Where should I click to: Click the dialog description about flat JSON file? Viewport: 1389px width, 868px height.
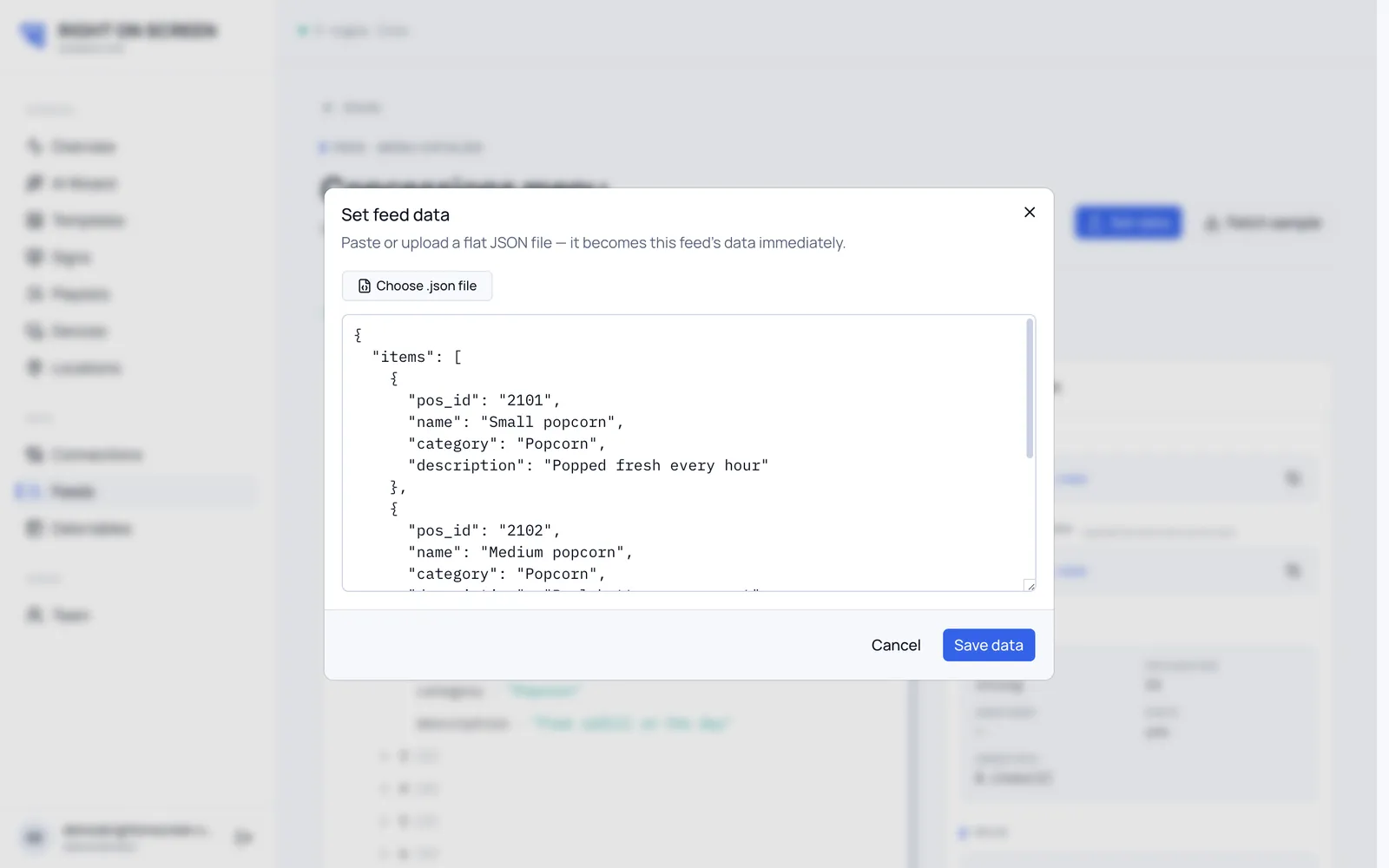(593, 243)
